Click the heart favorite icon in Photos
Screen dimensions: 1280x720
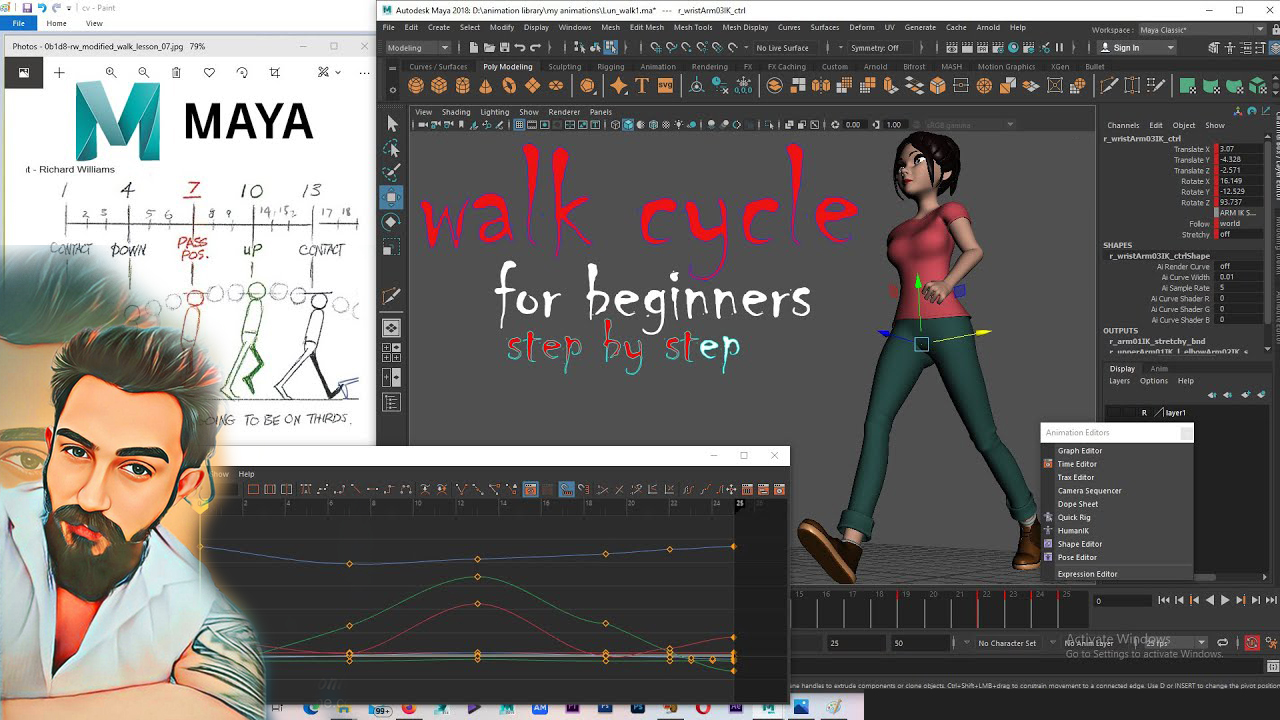(209, 72)
